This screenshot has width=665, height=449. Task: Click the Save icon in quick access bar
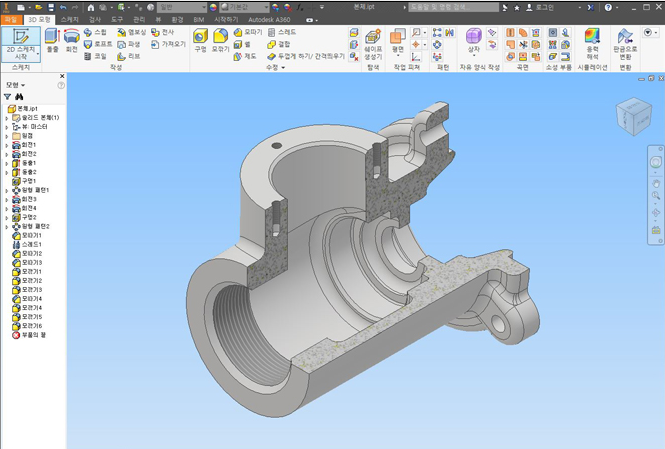pos(51,7)
